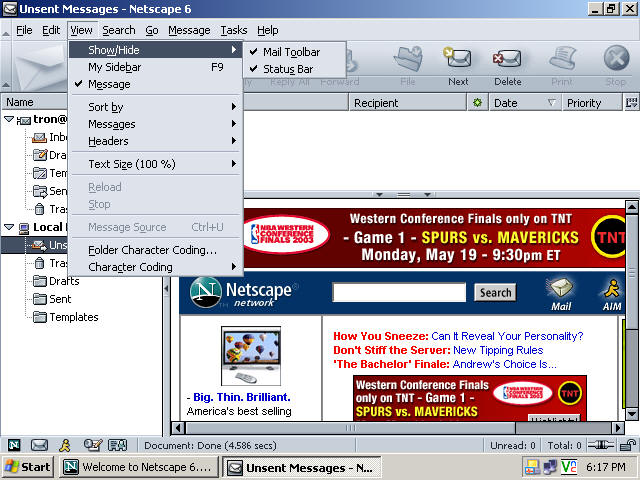Click the online/offline connection icon
Viewport: 640px width, 480px height.
click(601, 445)
